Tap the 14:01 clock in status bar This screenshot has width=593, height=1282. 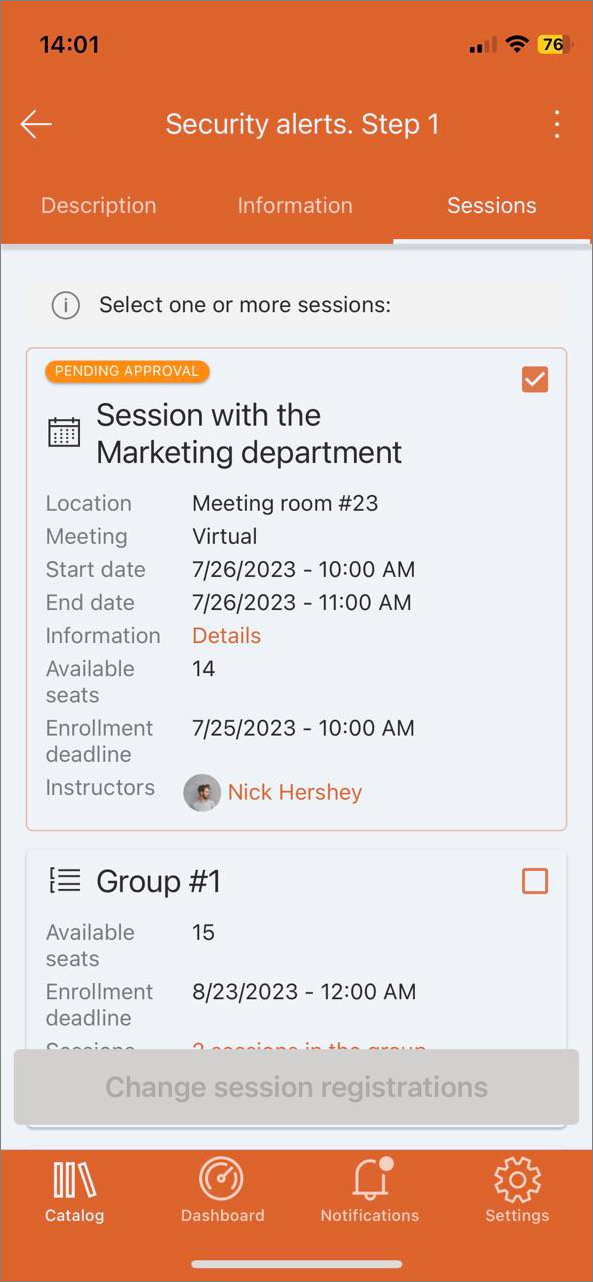coord(69,45)
